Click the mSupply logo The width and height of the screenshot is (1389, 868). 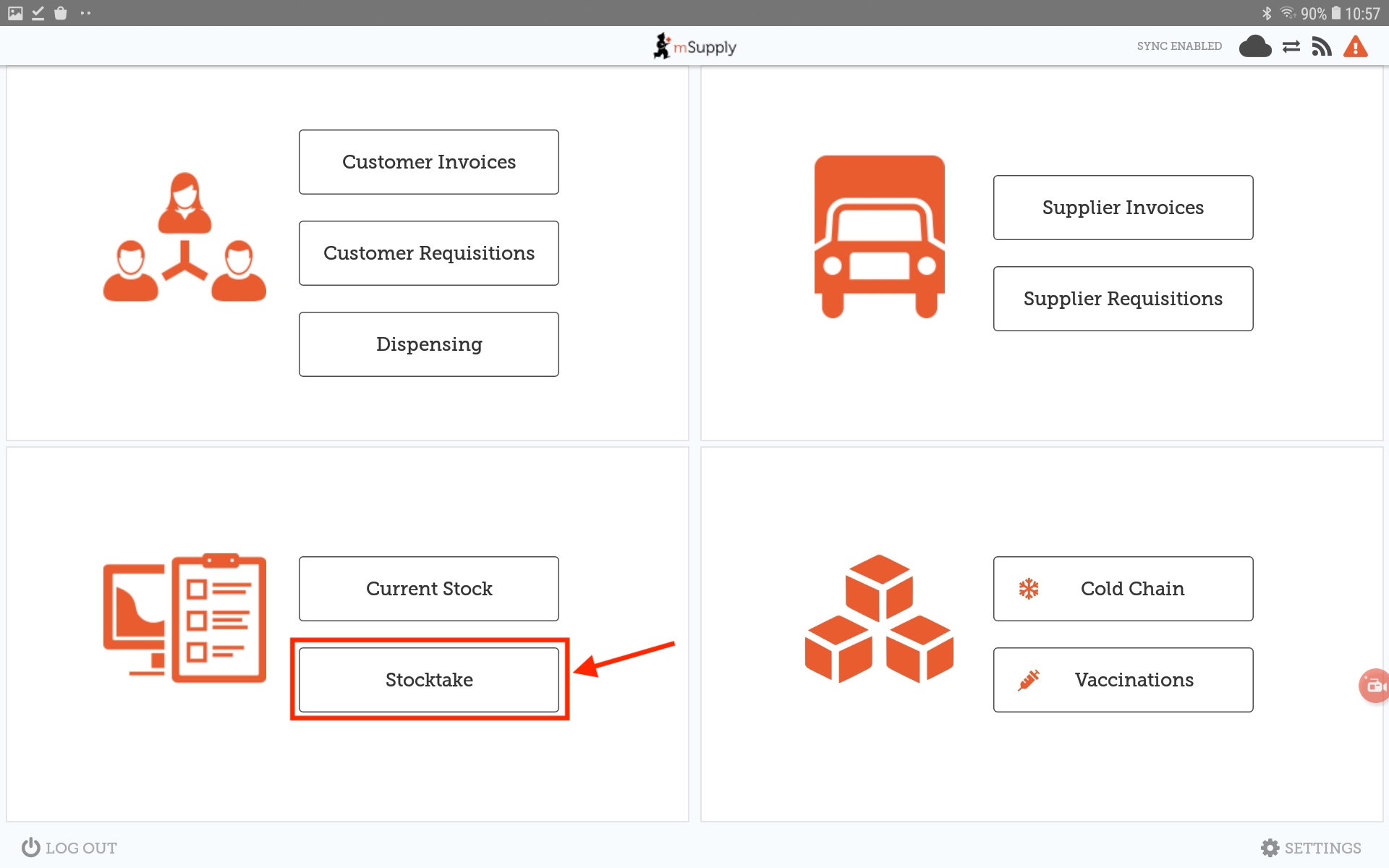pos(694,47)
